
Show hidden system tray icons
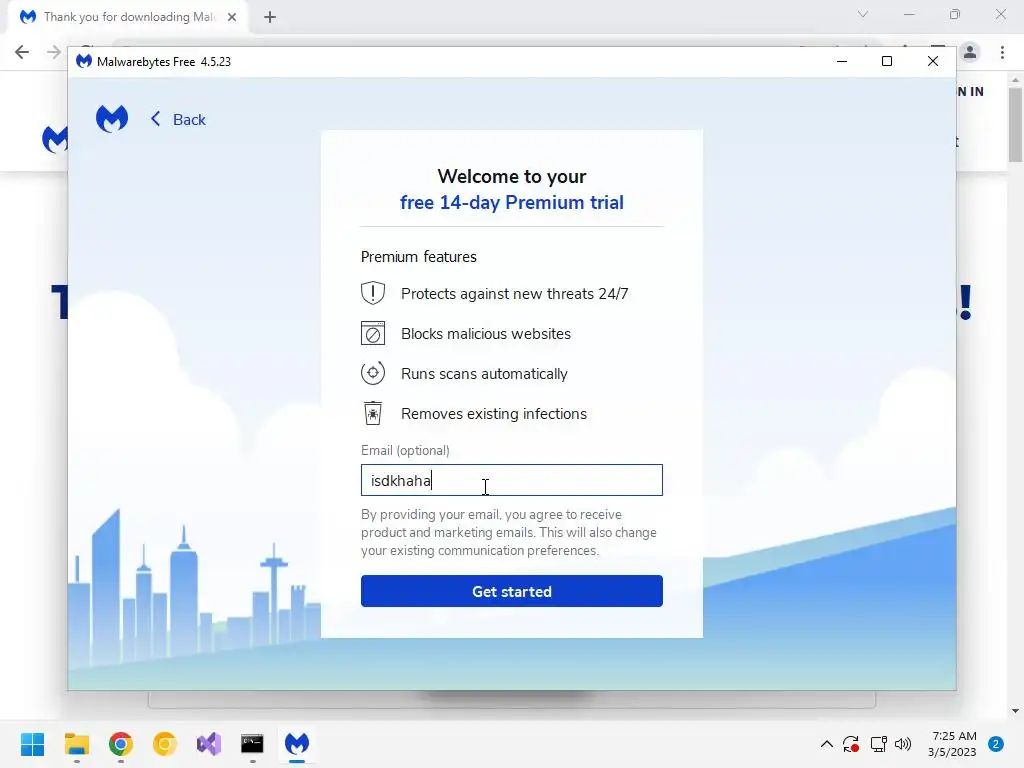(826, 744)
